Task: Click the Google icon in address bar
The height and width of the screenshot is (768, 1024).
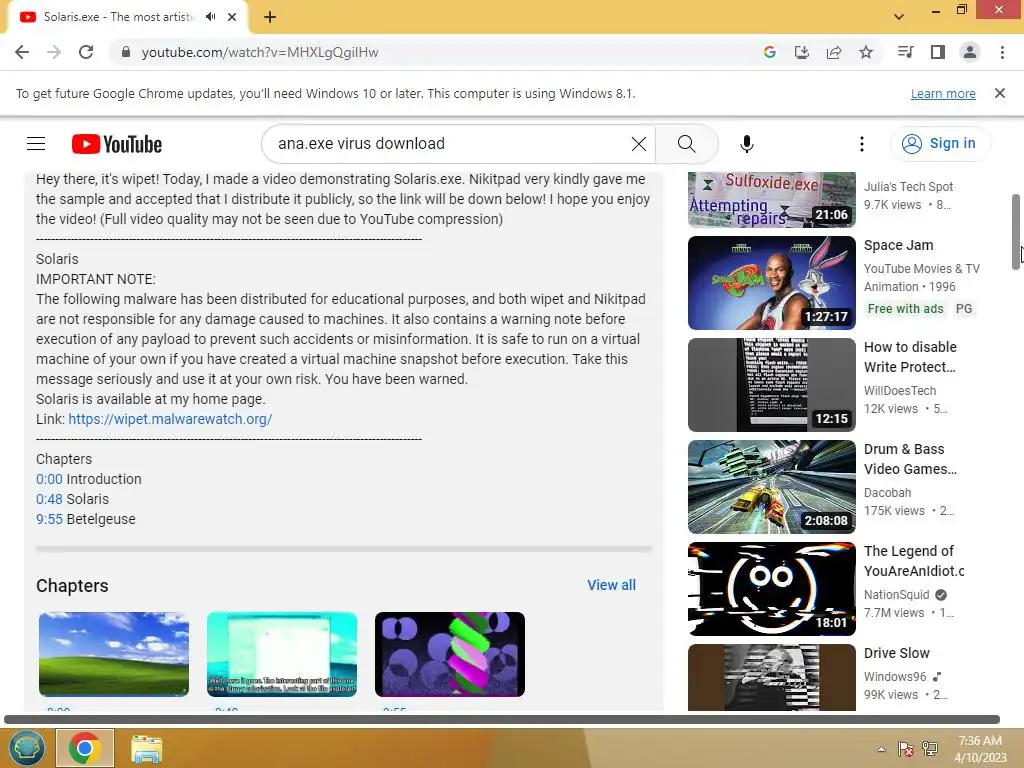Action: (x=769, y=52)
